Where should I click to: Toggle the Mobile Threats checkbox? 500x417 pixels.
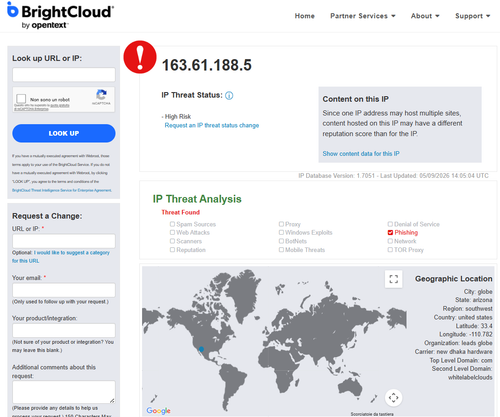tap(281, 250)
